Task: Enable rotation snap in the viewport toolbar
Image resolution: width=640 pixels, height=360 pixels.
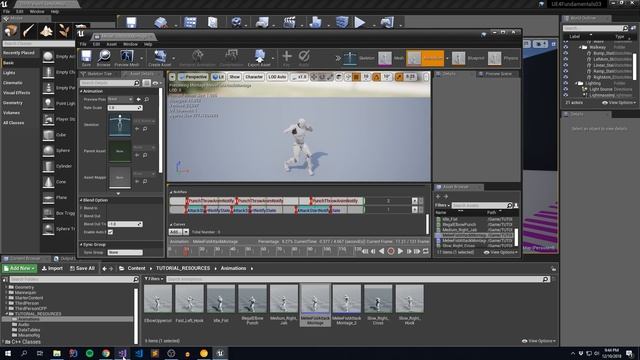Action: point(376,76)
